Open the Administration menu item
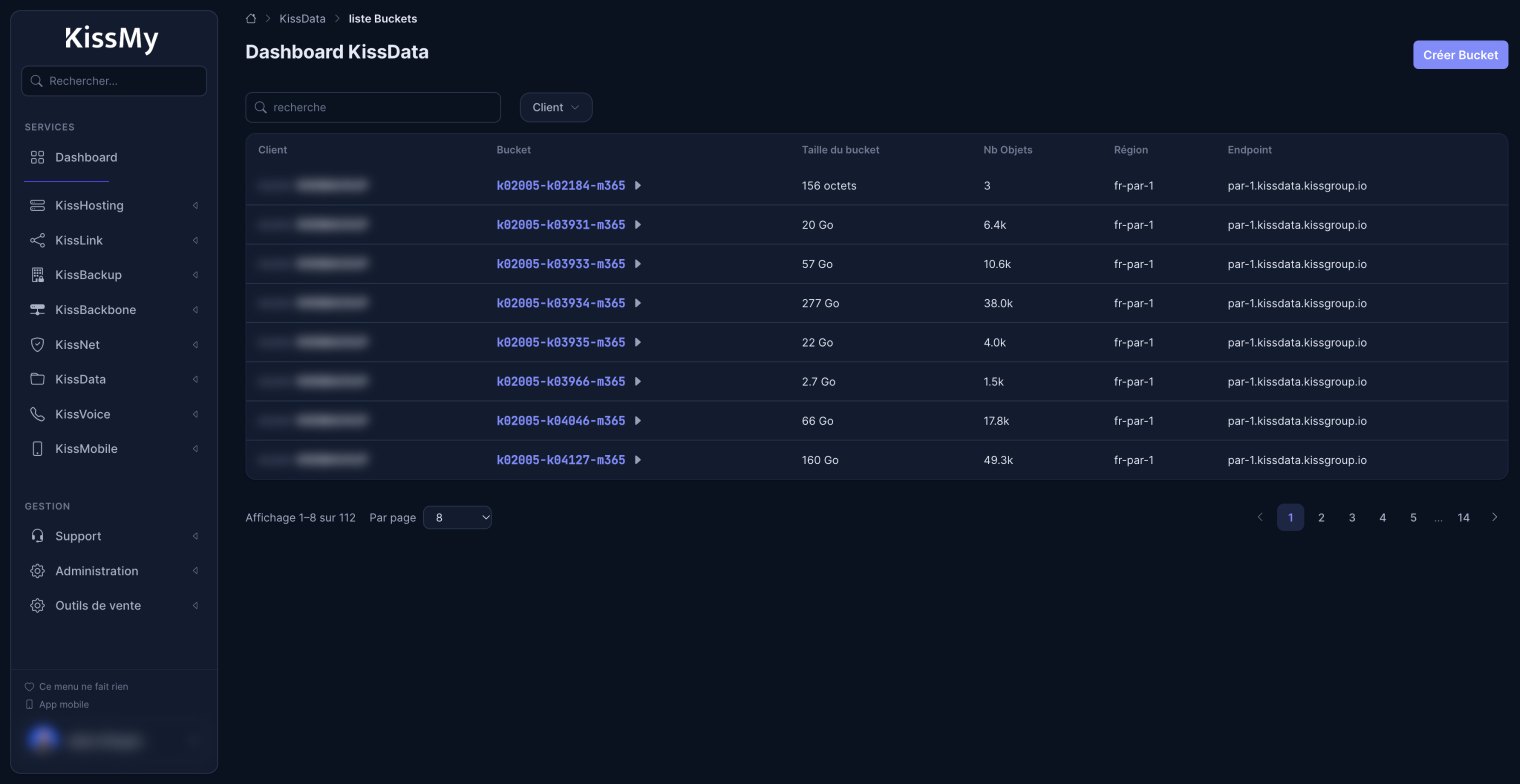 [114, 571]
